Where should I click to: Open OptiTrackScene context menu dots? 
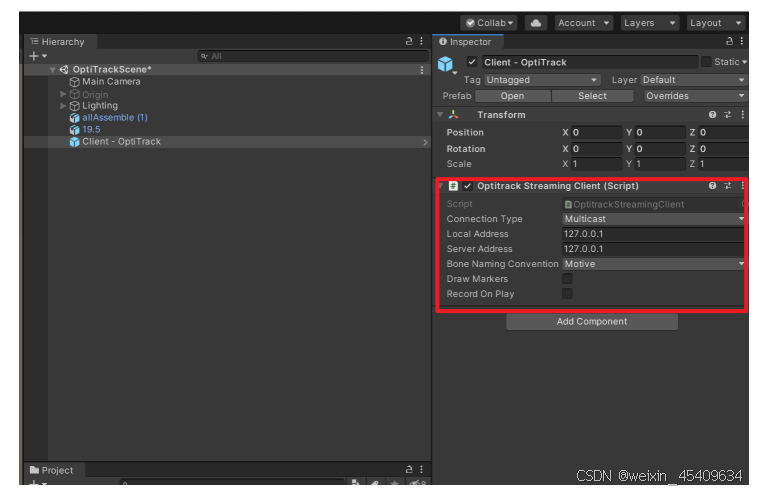tap(422, 70)
